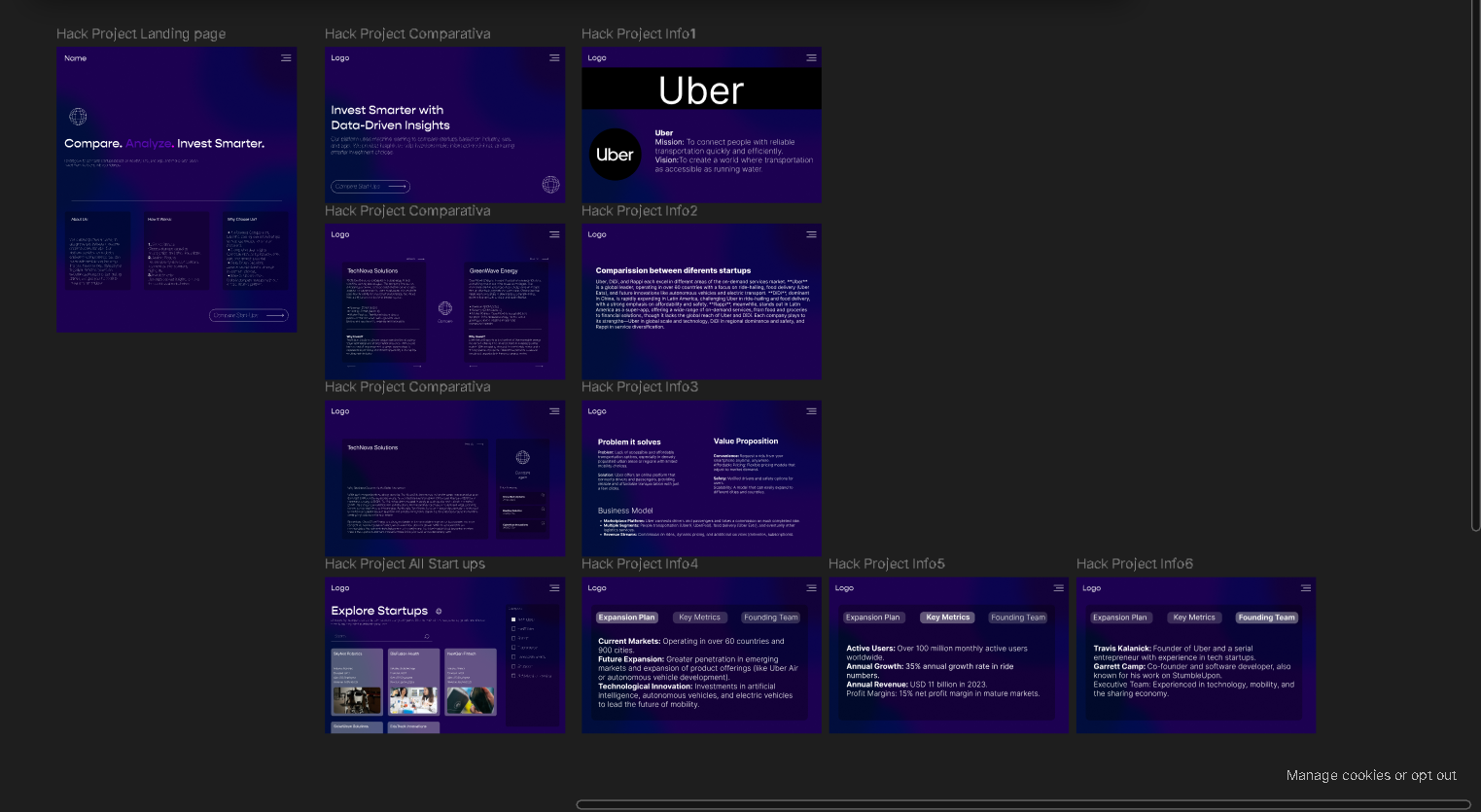The width and height of the screenshot is (1481, 812).
Task: Select Key Metrics tab in Info5 frame
Action: click(948, 618)
